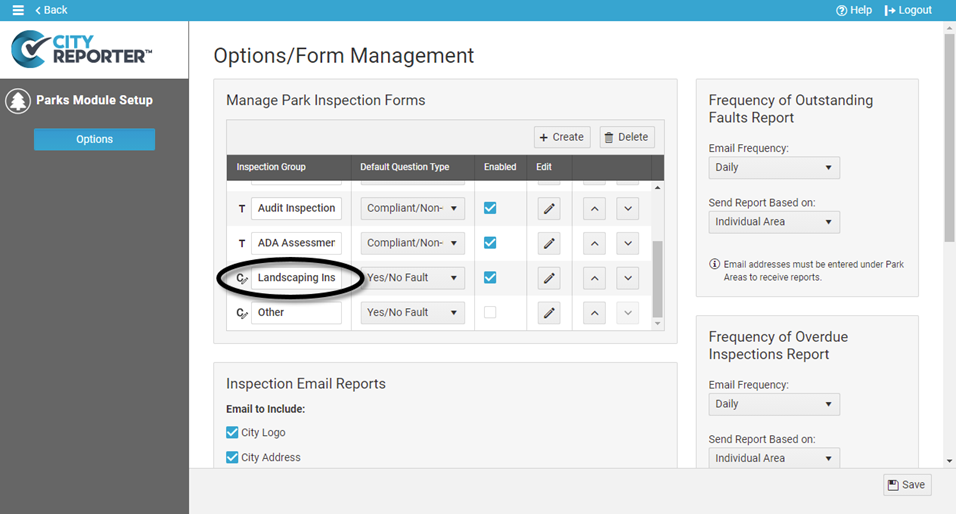Viewport: 956px width, 514px height.
Task: Create a new inspection form
Action: [562, 137]
